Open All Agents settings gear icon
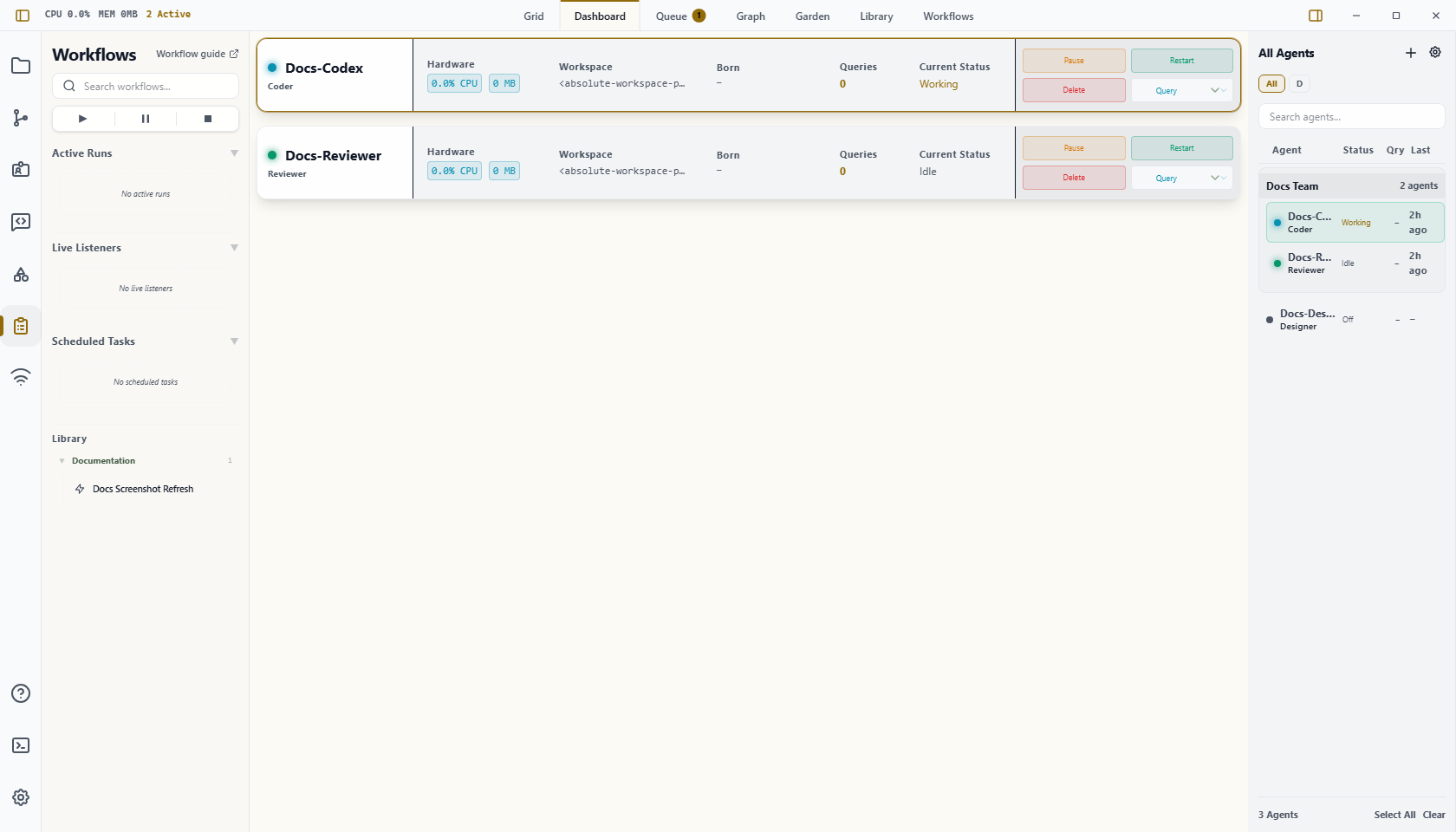 [1435, 52]
